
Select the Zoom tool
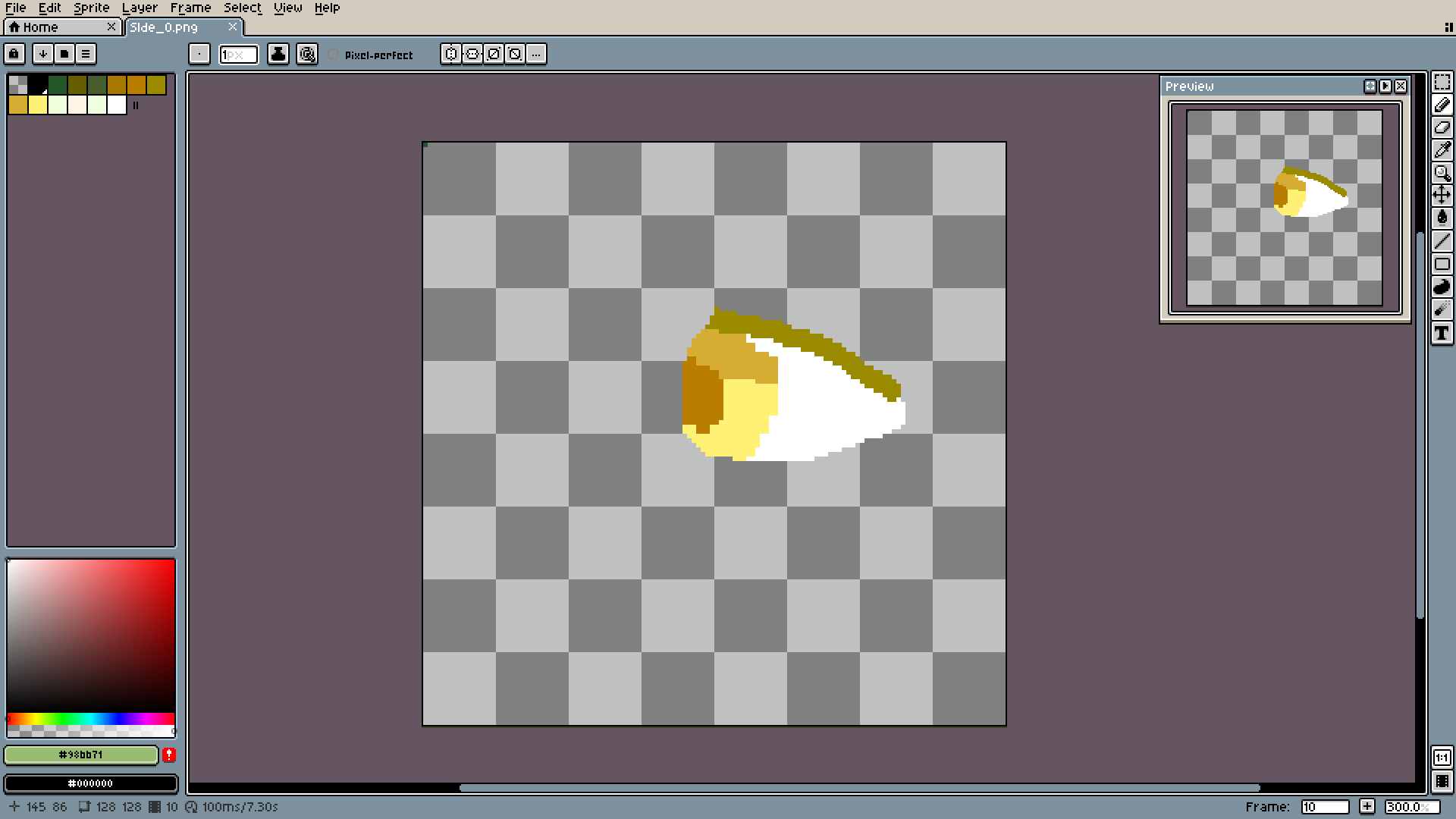pyautogui.click(x=1442, y=173)
